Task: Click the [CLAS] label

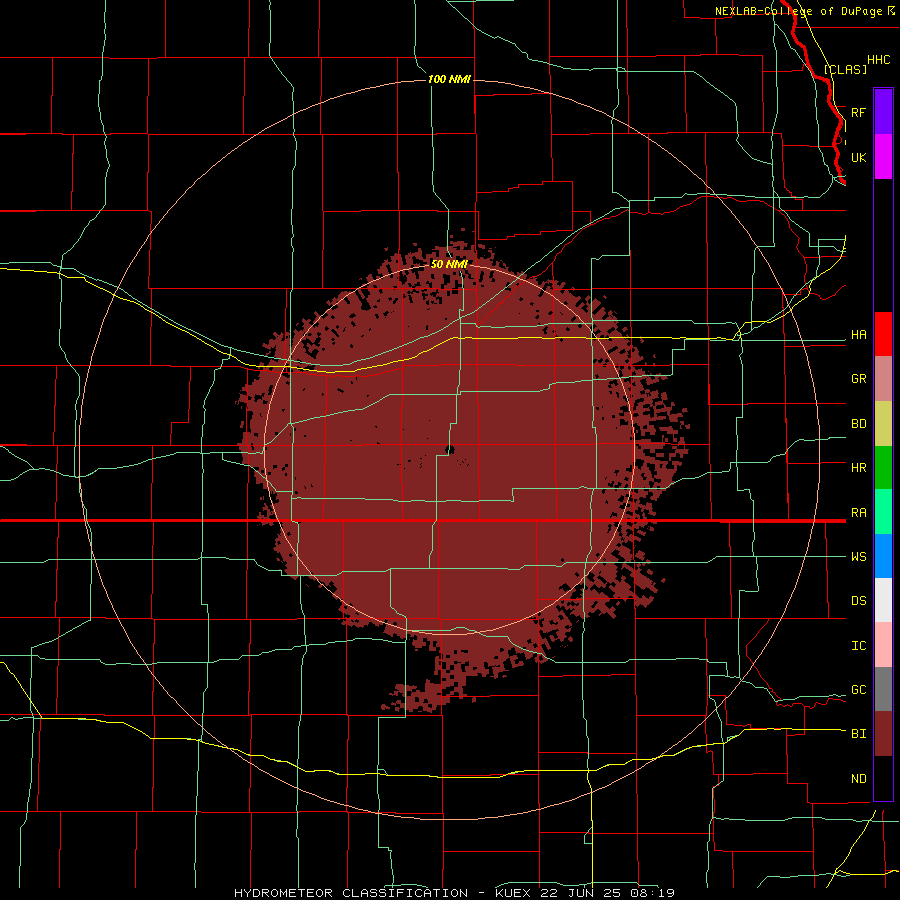Action: (845, 69)
